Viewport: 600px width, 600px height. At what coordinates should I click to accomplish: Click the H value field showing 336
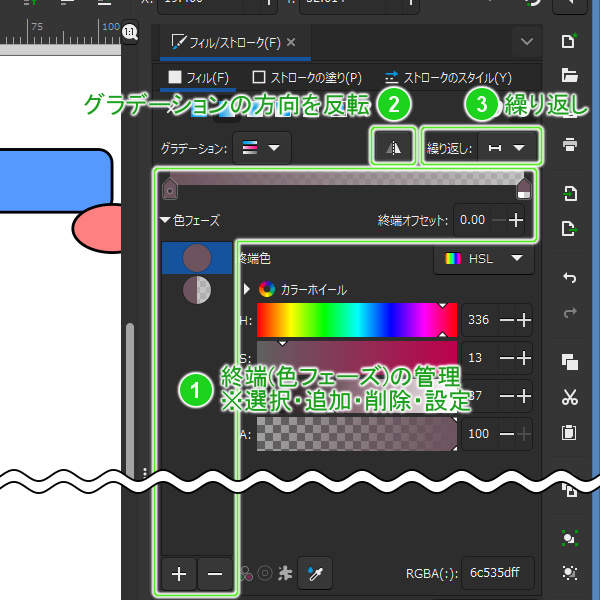(478, 320)
